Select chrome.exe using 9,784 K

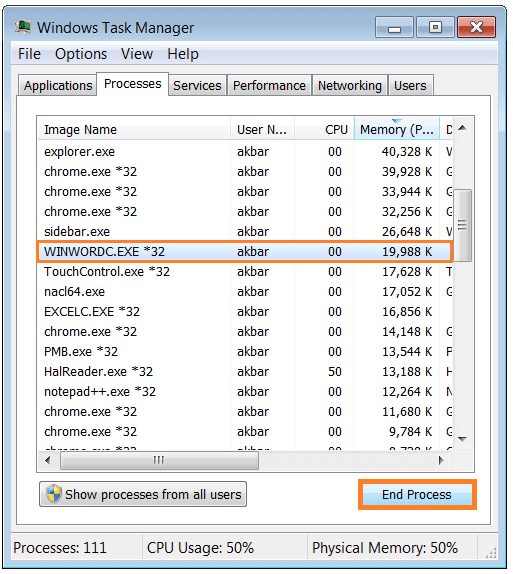click(x=245, y=432)
